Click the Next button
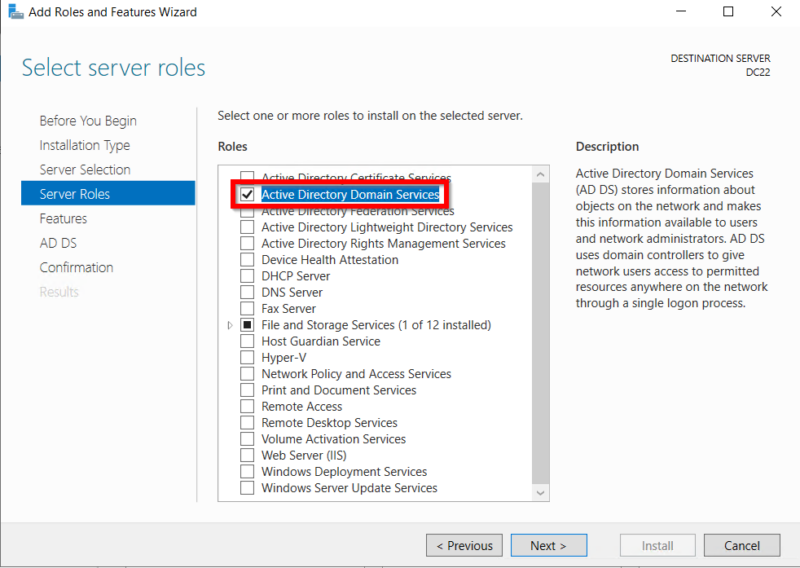This screenshot has height=568, width=800. [x=548, y=546]
